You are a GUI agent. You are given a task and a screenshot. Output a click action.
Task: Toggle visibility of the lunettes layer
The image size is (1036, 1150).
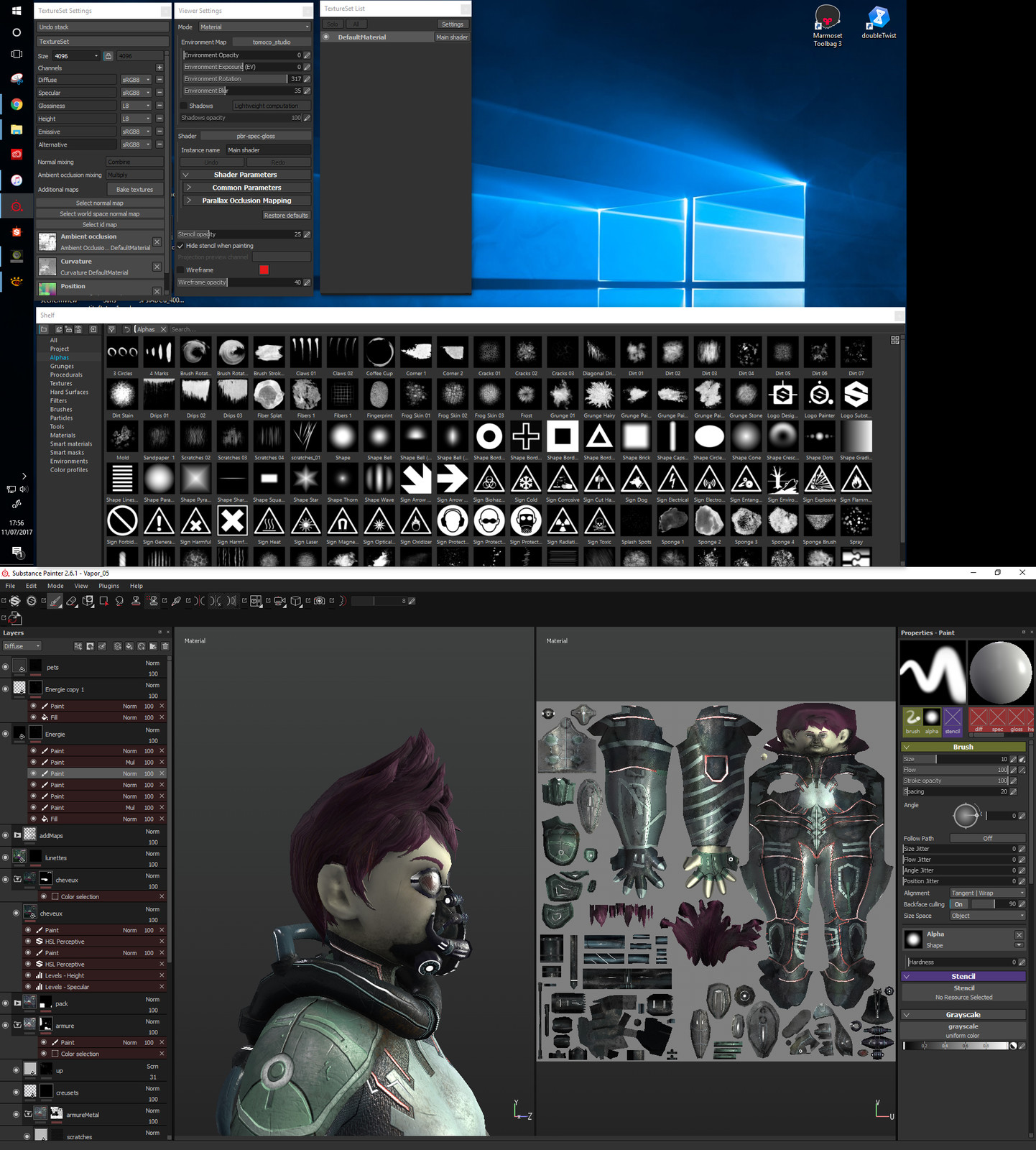point(6,857)
